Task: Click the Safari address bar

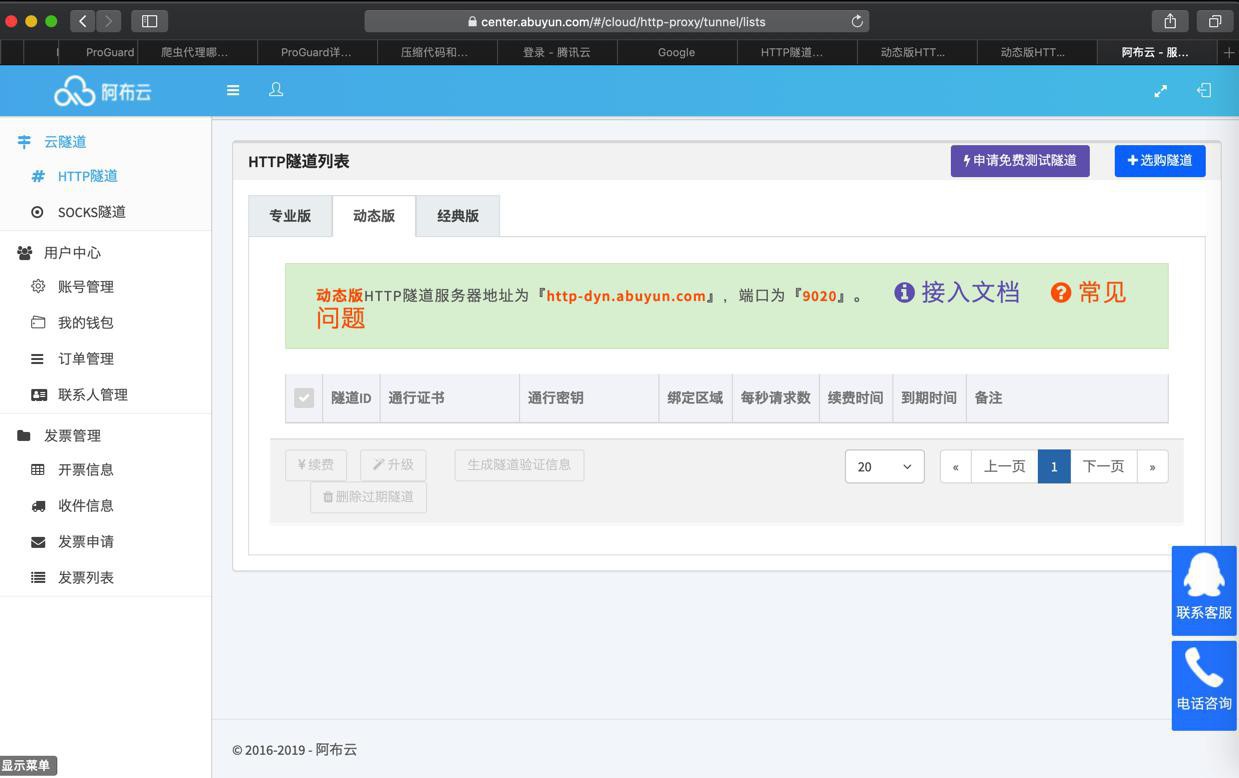Action: tap(617, 21)
